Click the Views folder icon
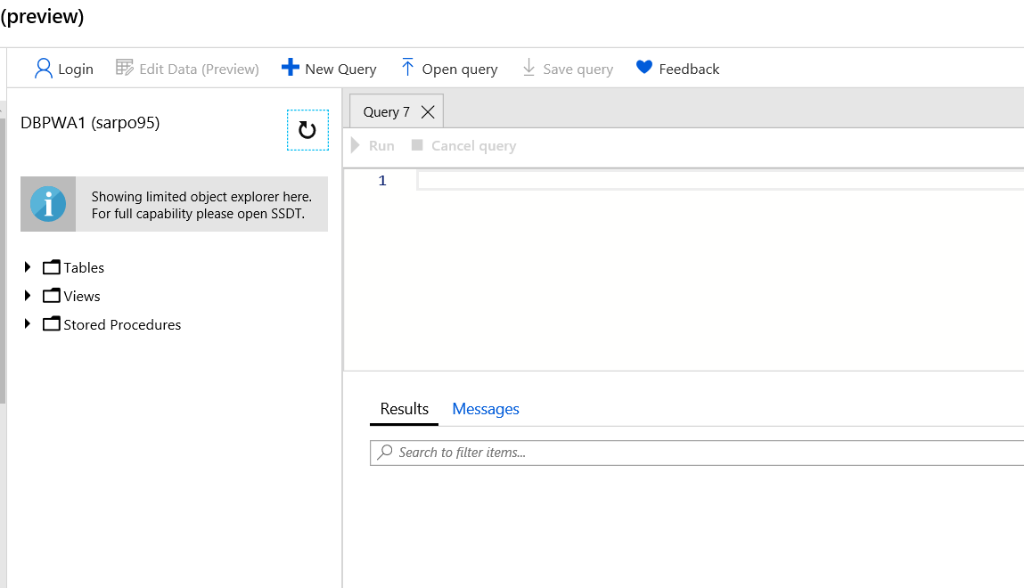1024x588 pixels. [x=52, y=296]
